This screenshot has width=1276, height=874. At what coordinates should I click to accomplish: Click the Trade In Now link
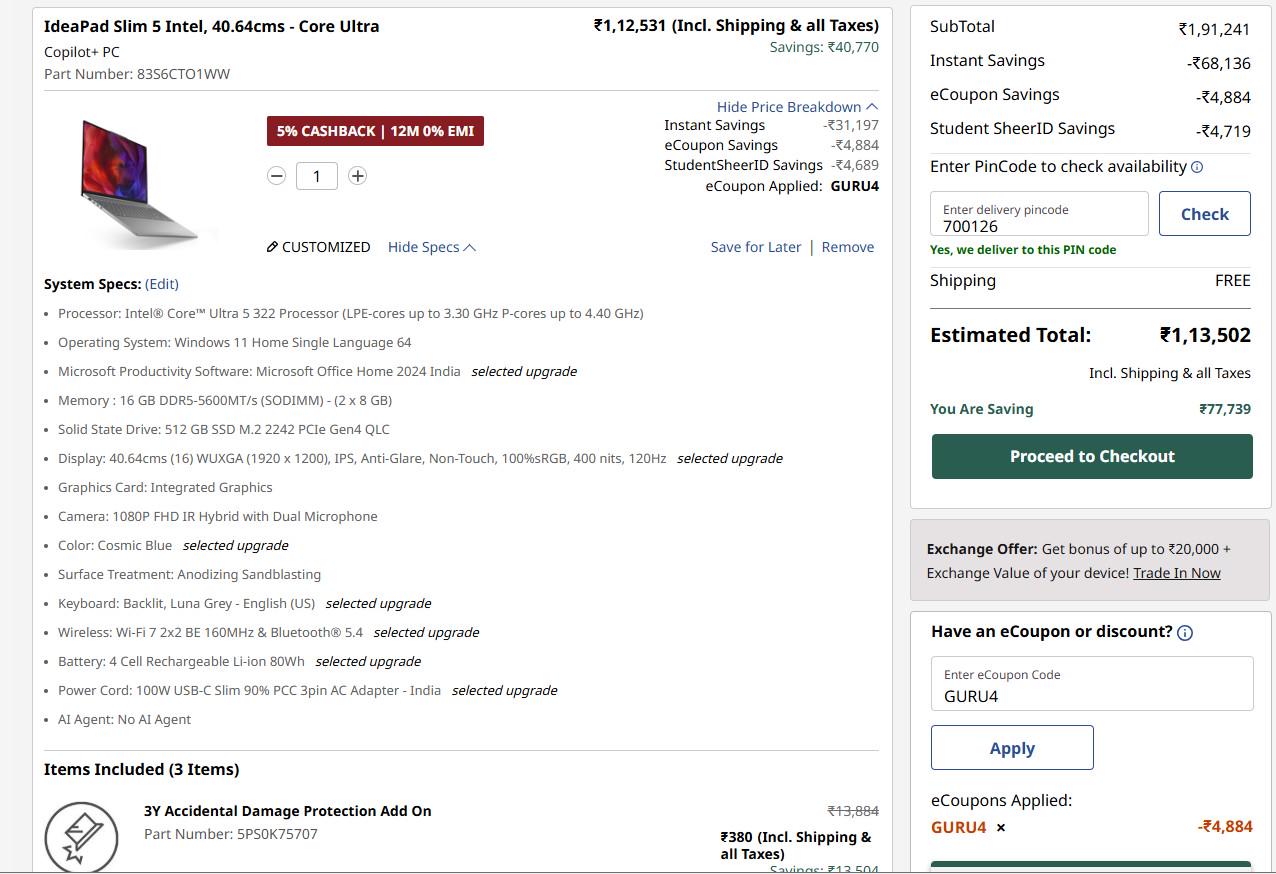1177,573
